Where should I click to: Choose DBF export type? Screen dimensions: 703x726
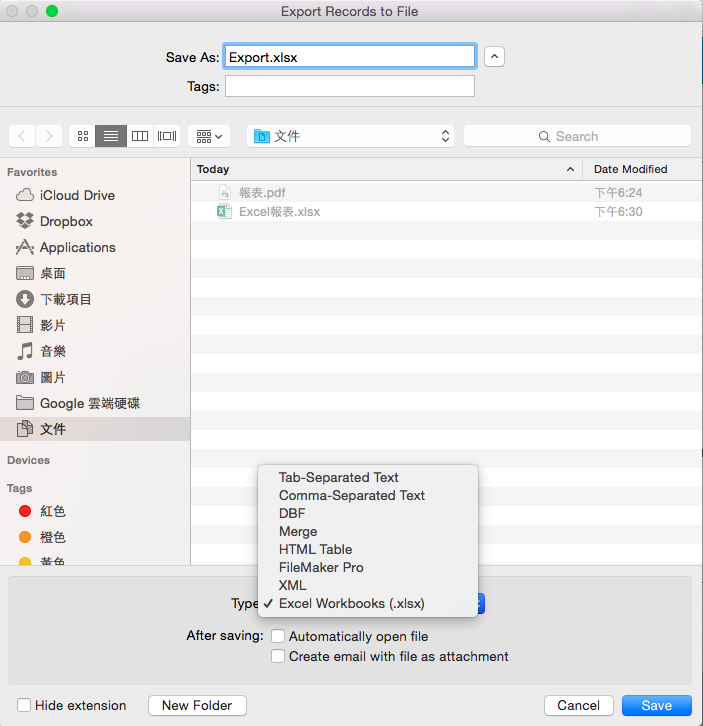pyautogui.click(x=368, y=513)
